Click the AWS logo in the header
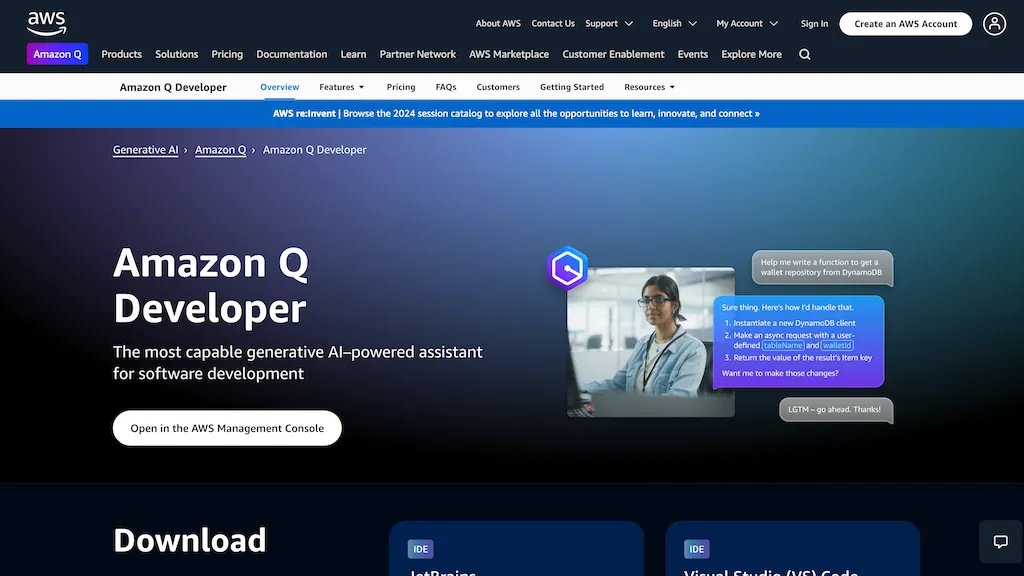The height and width of the screenshot is (576, 1024). point(46,23)
